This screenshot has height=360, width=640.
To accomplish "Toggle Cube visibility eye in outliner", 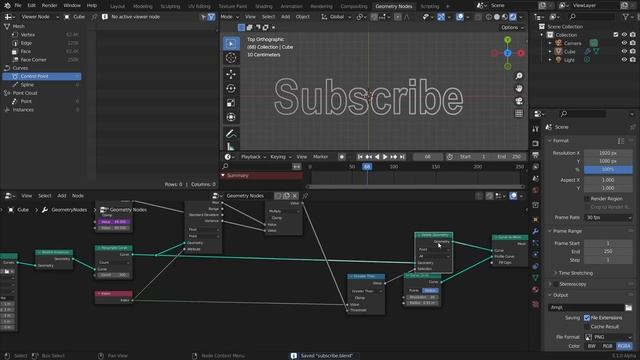I will coord(624,51).
